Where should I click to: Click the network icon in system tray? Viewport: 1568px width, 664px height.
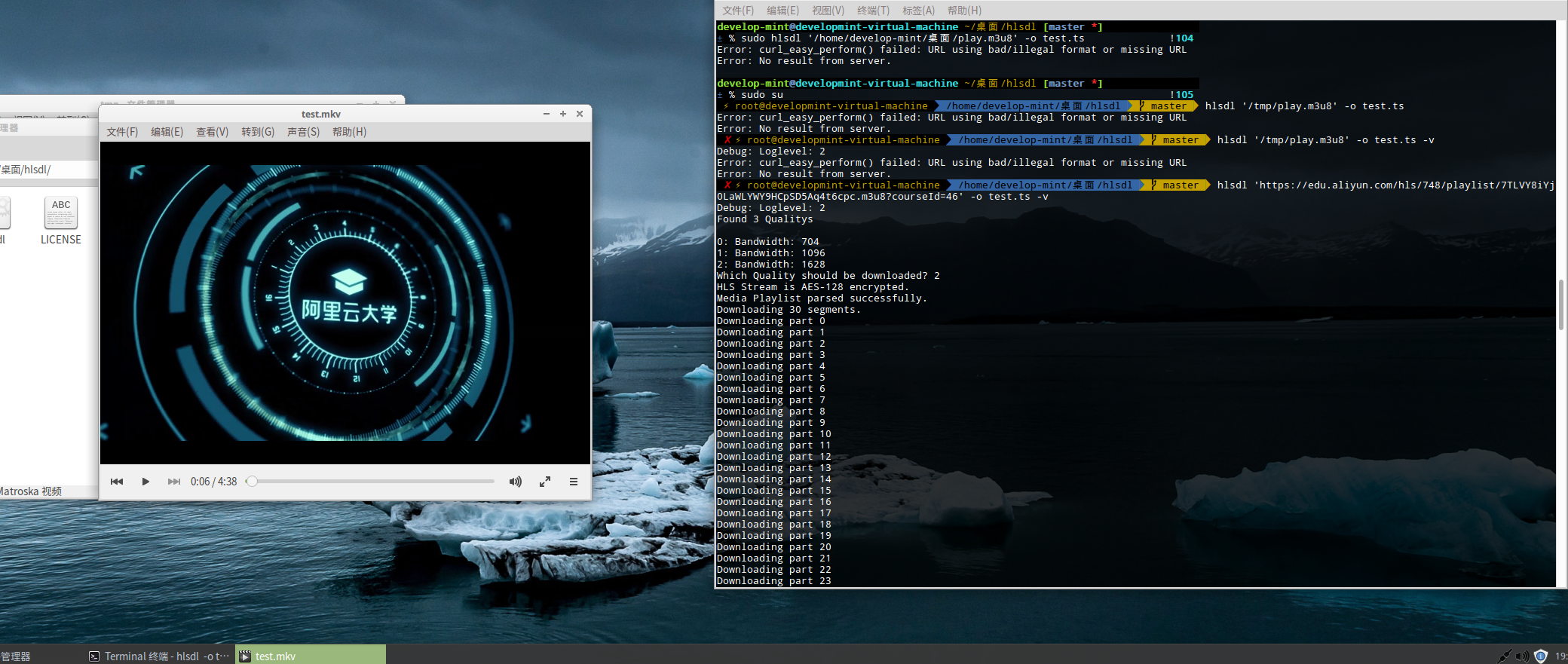pos(1504,656)
